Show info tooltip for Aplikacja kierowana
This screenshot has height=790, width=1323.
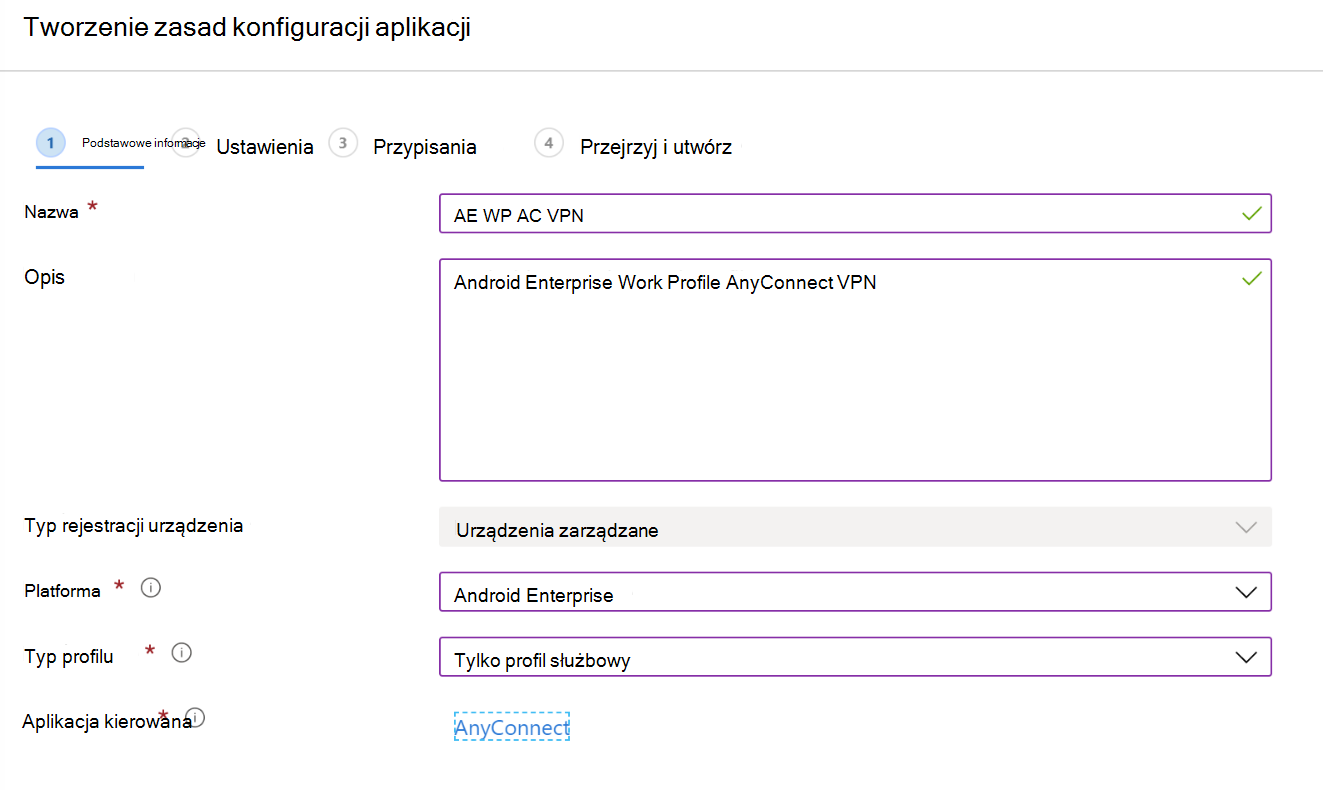point(196,717)
